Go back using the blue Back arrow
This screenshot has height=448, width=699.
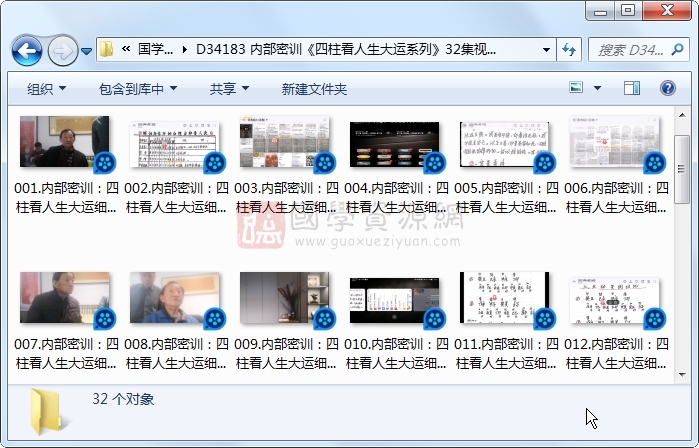click(x=27, y=51)
